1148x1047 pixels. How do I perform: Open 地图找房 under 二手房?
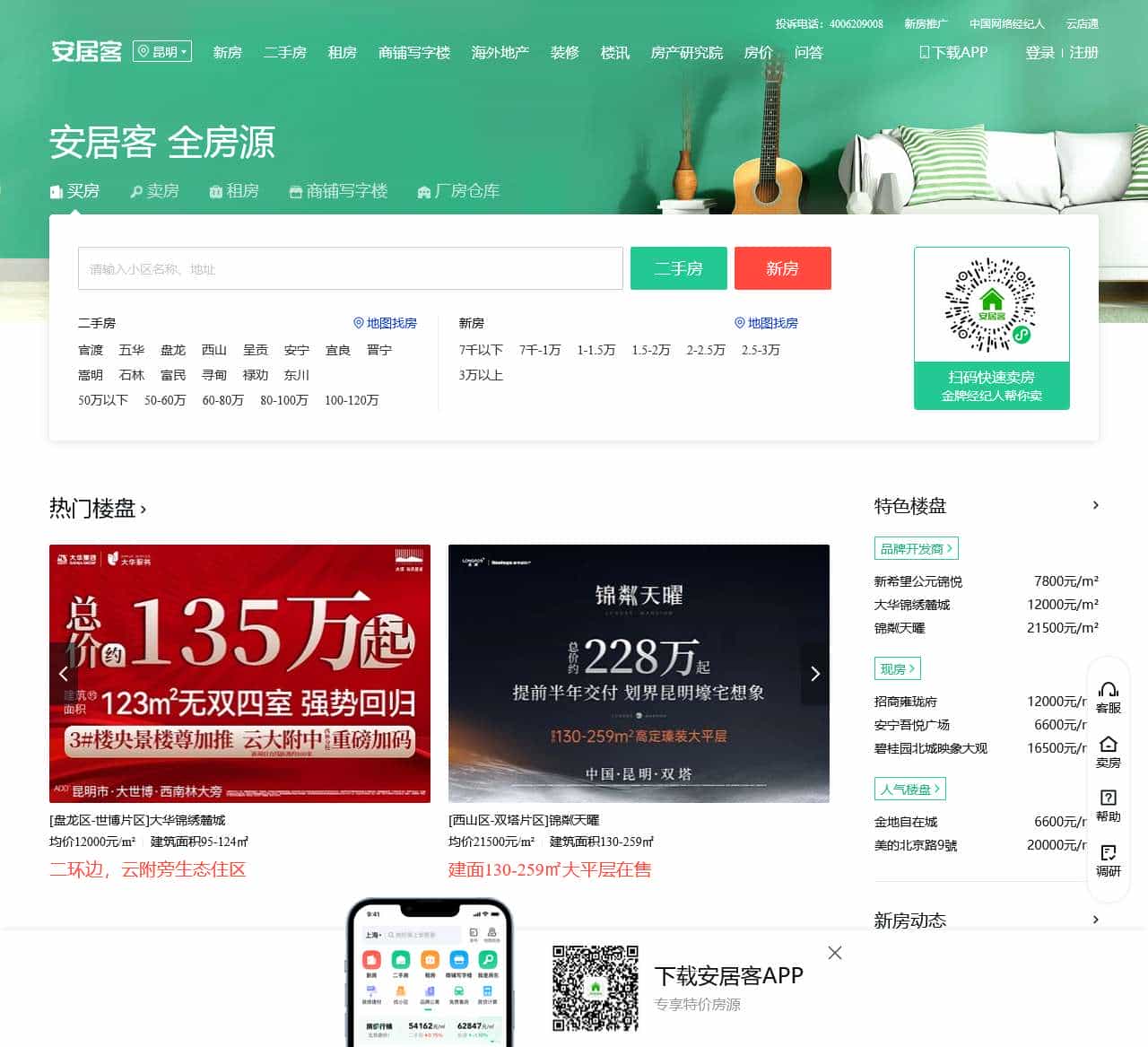click(x=385, y=323)
